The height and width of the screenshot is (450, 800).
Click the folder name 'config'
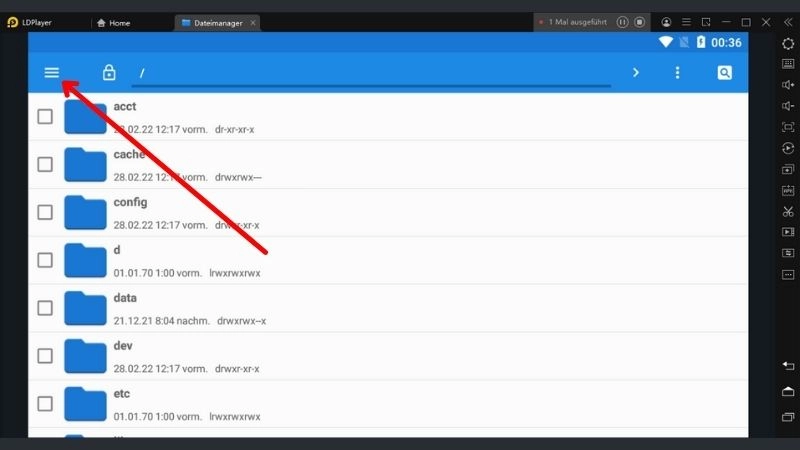pyautogui.click(x=130, y=203)
